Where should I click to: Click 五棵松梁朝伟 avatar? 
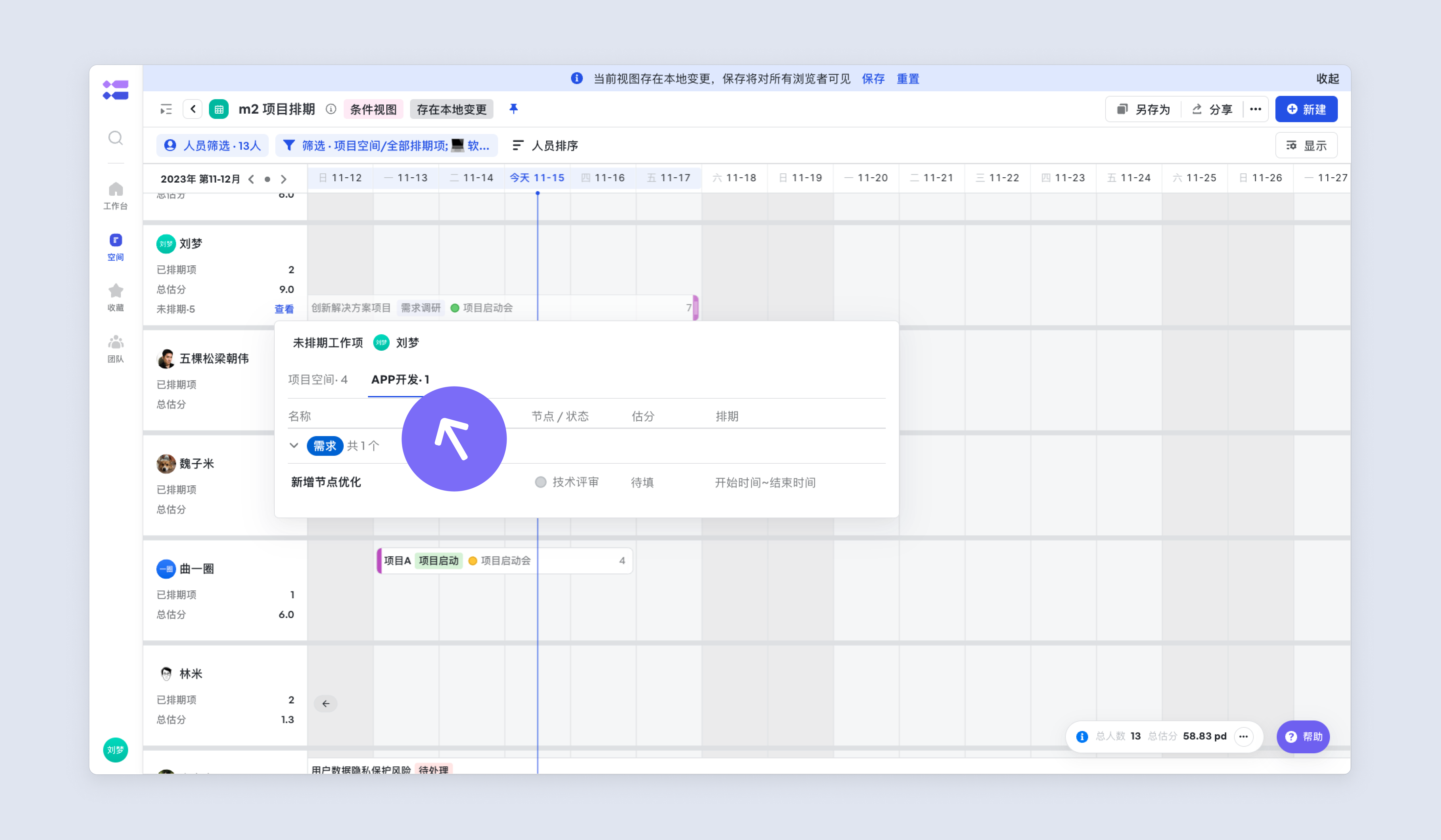tap(166, 358)
